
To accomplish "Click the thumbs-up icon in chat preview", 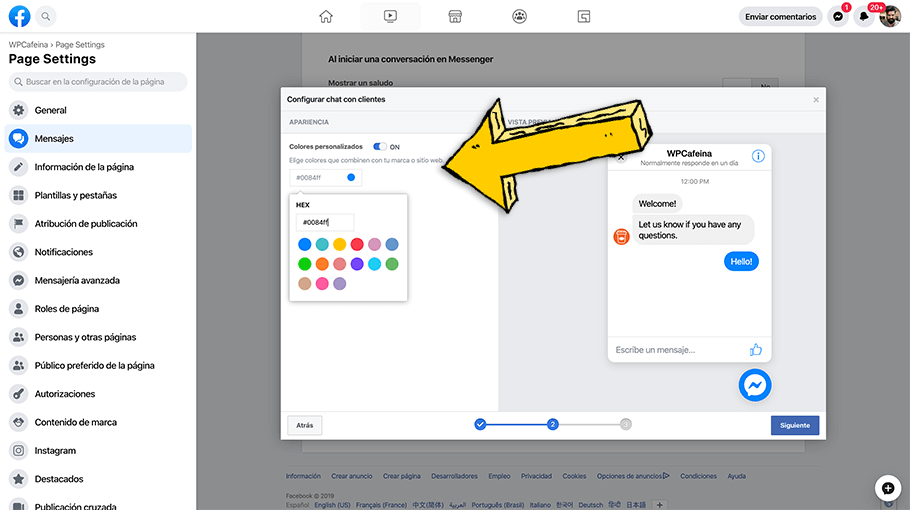I will point(755,349).
